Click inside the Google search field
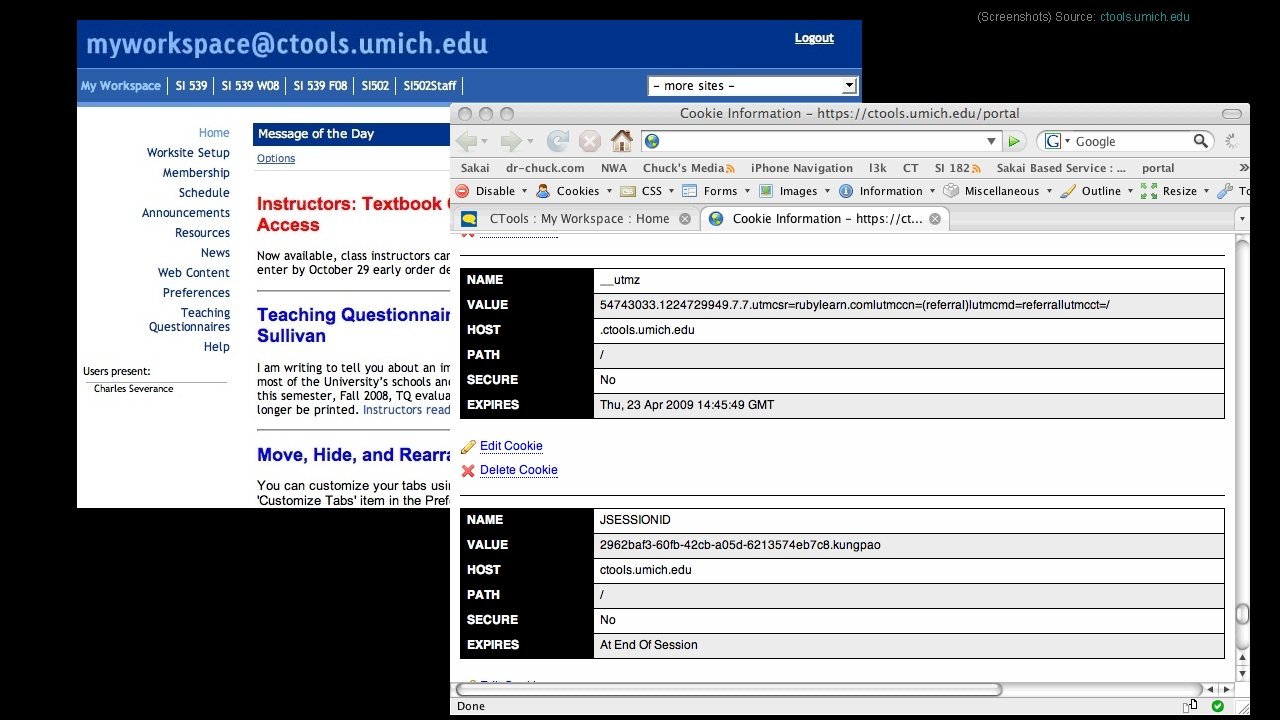The height and width of the screenshot is (720, 1280). [1133, 142]
